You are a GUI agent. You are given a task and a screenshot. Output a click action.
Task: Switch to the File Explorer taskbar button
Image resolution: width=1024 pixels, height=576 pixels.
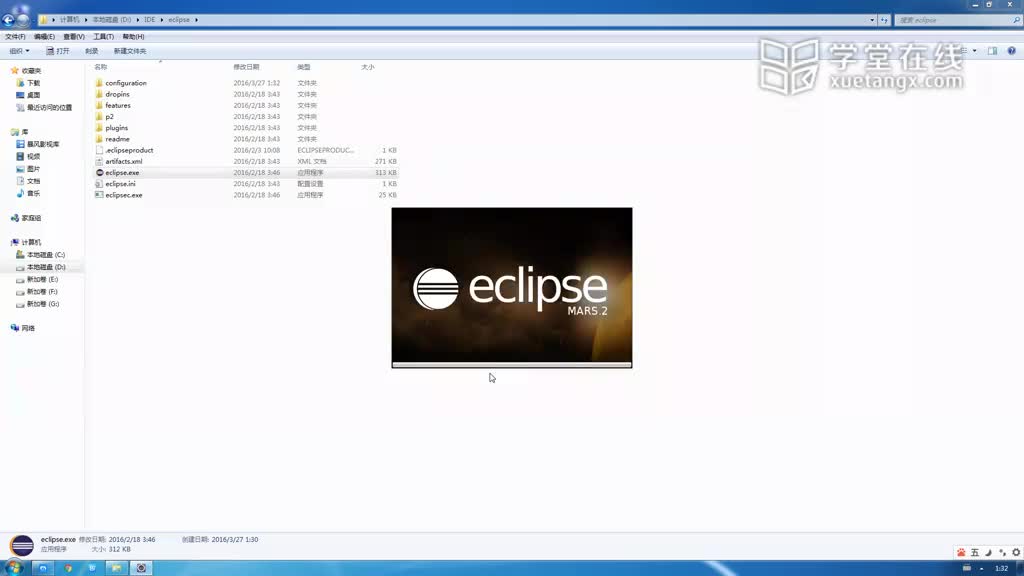(116, 568)
